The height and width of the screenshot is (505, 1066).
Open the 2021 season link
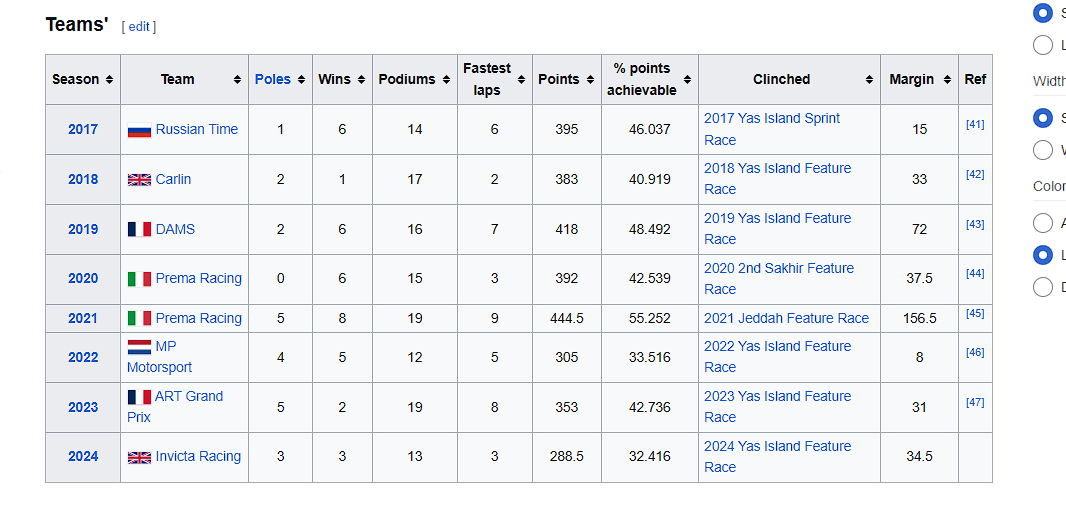click(83, 318)
